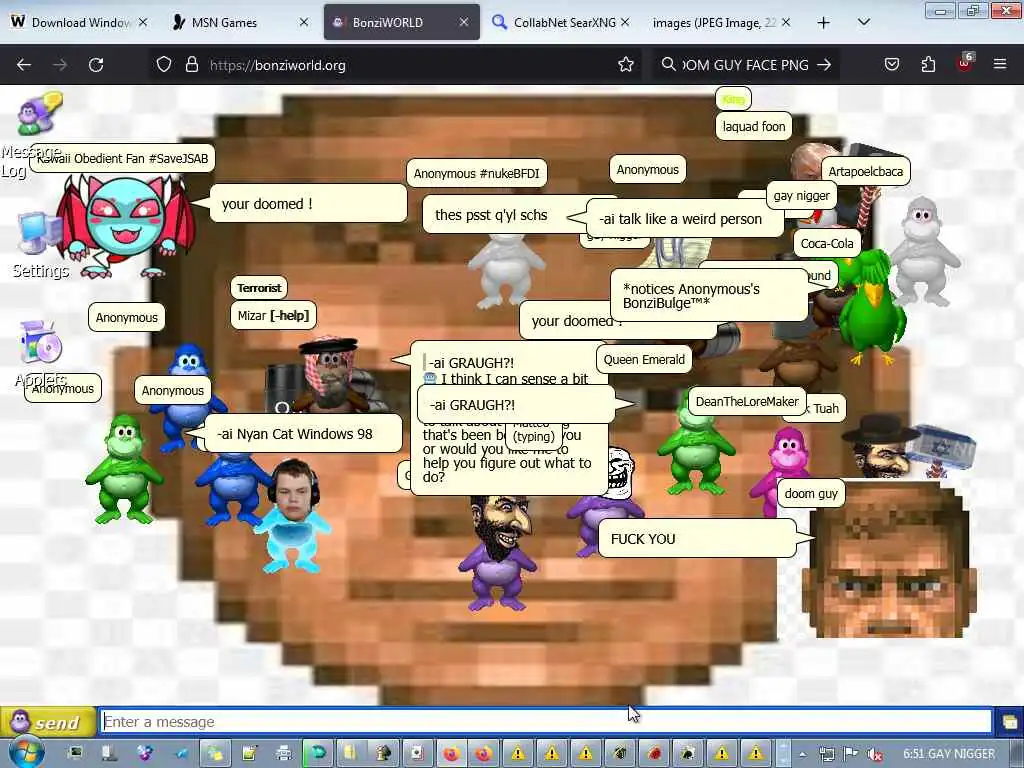This screenshot has height=768, width=1024.
Task: Click the pixelated doom guy face avatar
Action: click(889, 560)
